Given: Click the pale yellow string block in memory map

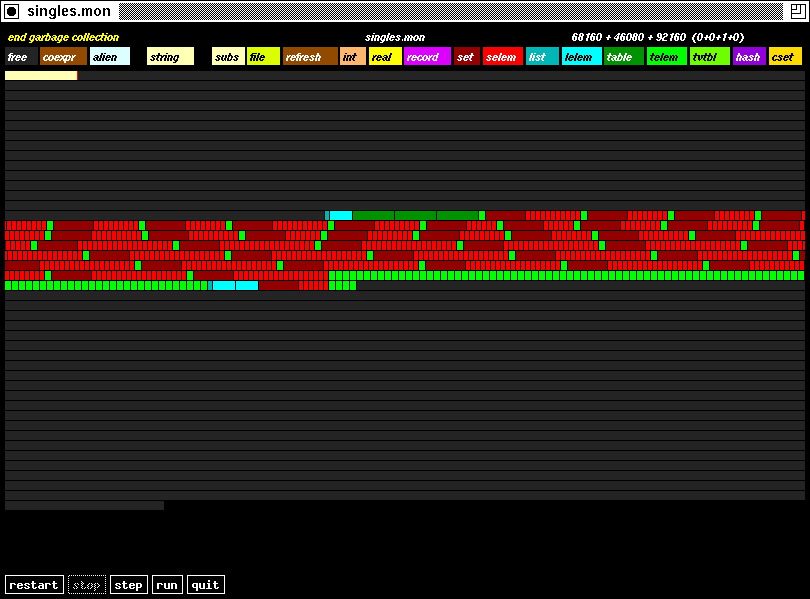Looking at the screenshot, I should 41,75.
